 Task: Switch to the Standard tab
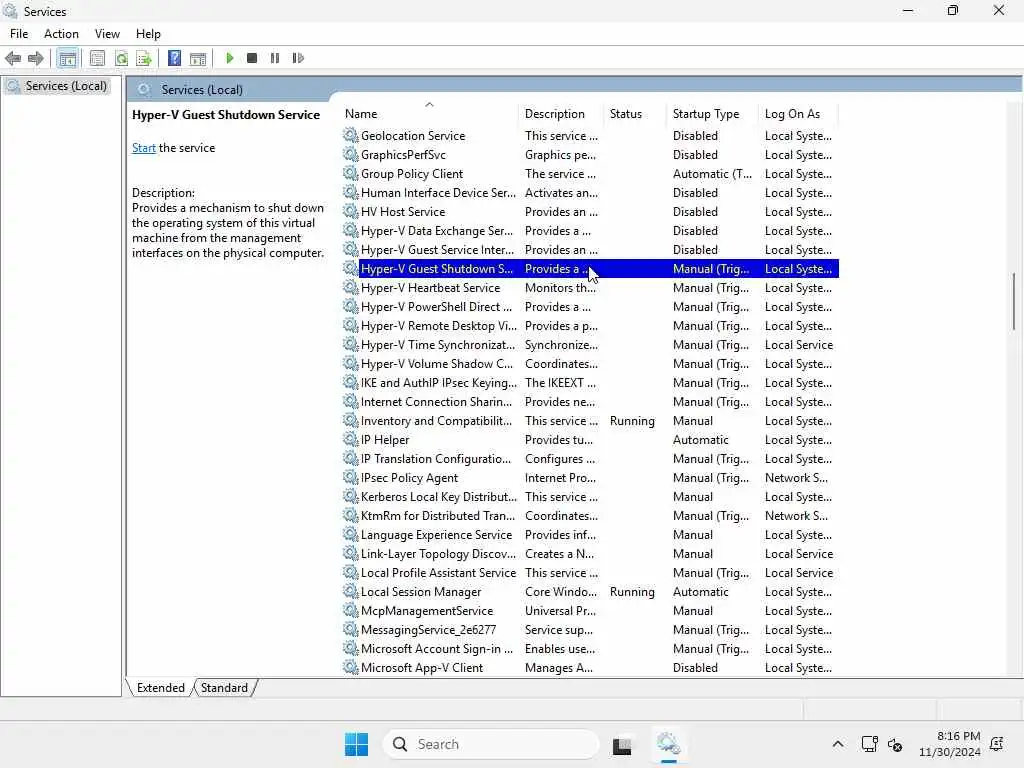pyautogui.click(x=224, y=688)
